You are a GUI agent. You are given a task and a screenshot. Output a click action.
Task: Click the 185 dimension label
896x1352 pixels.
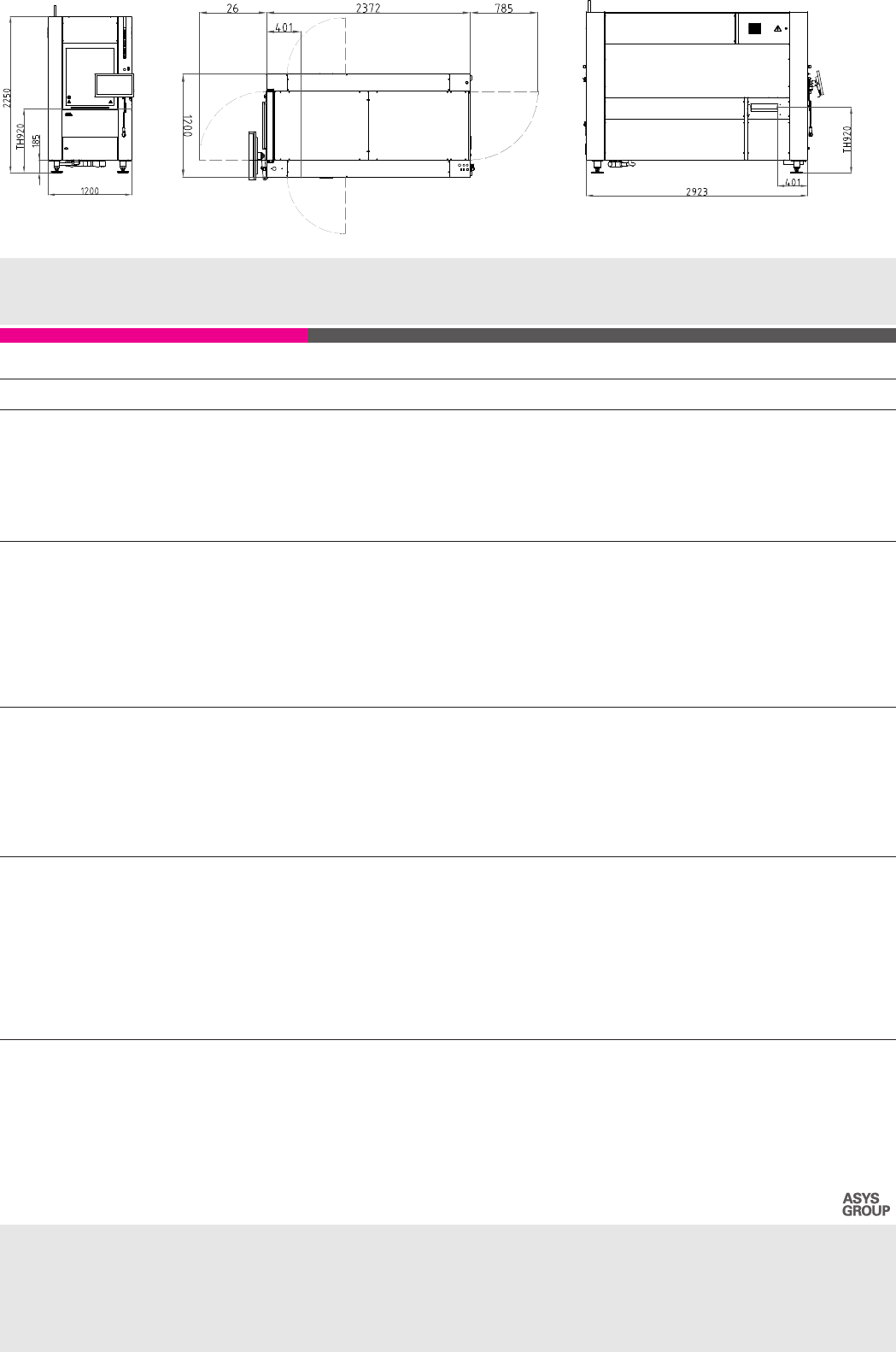pyautogui.click(x=35, y=142)
